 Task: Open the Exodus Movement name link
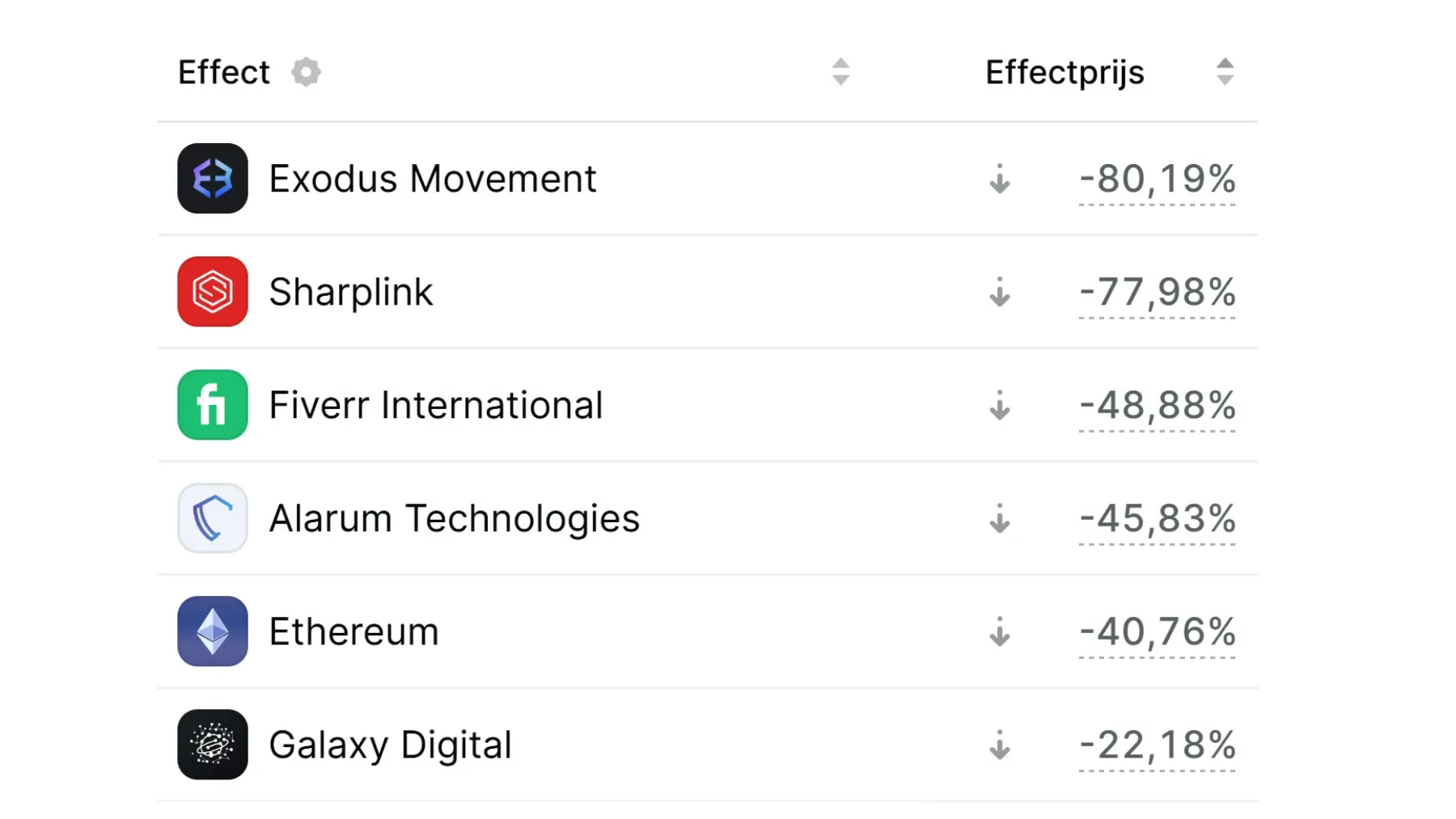coord(433,179)
